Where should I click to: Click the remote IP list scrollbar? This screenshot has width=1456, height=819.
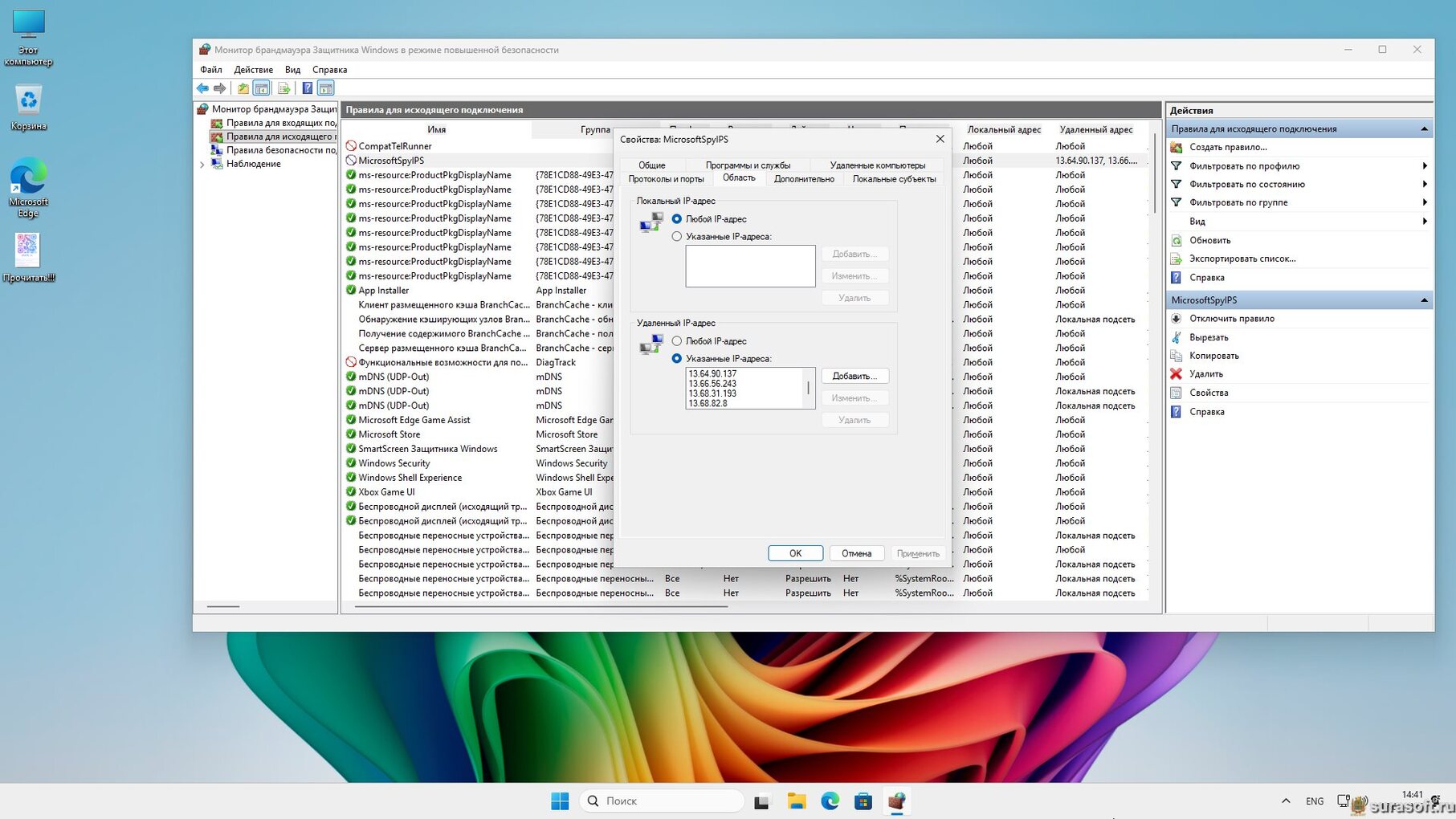tap(808, 389)
